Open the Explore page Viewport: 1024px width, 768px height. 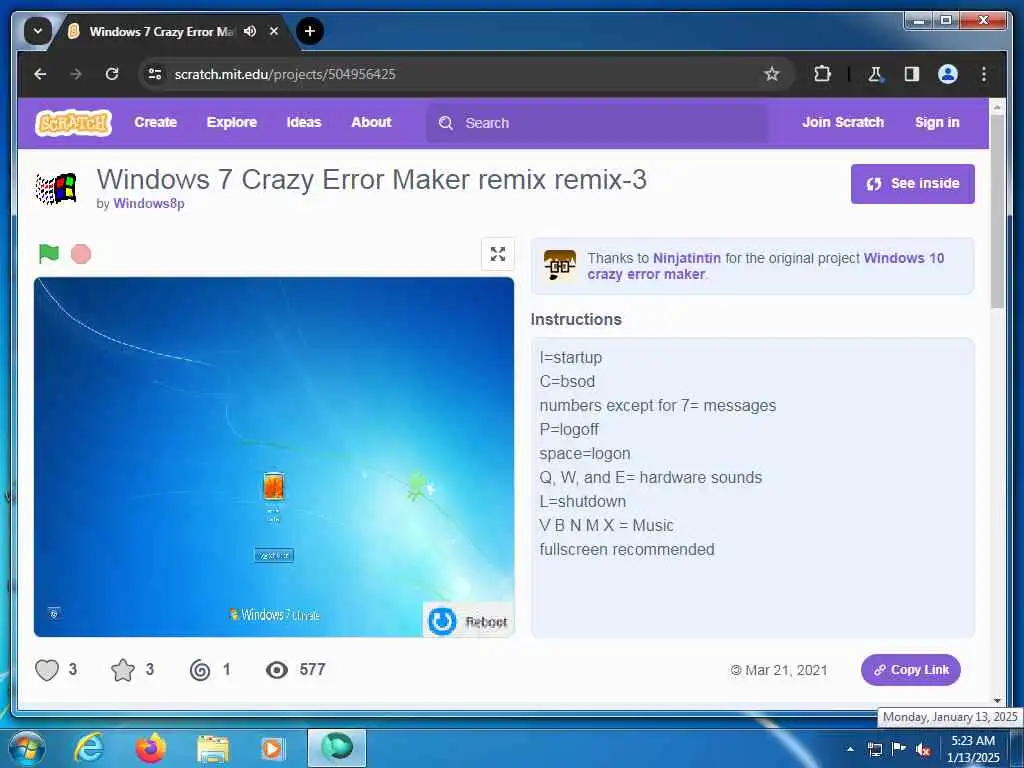(232, 122)
